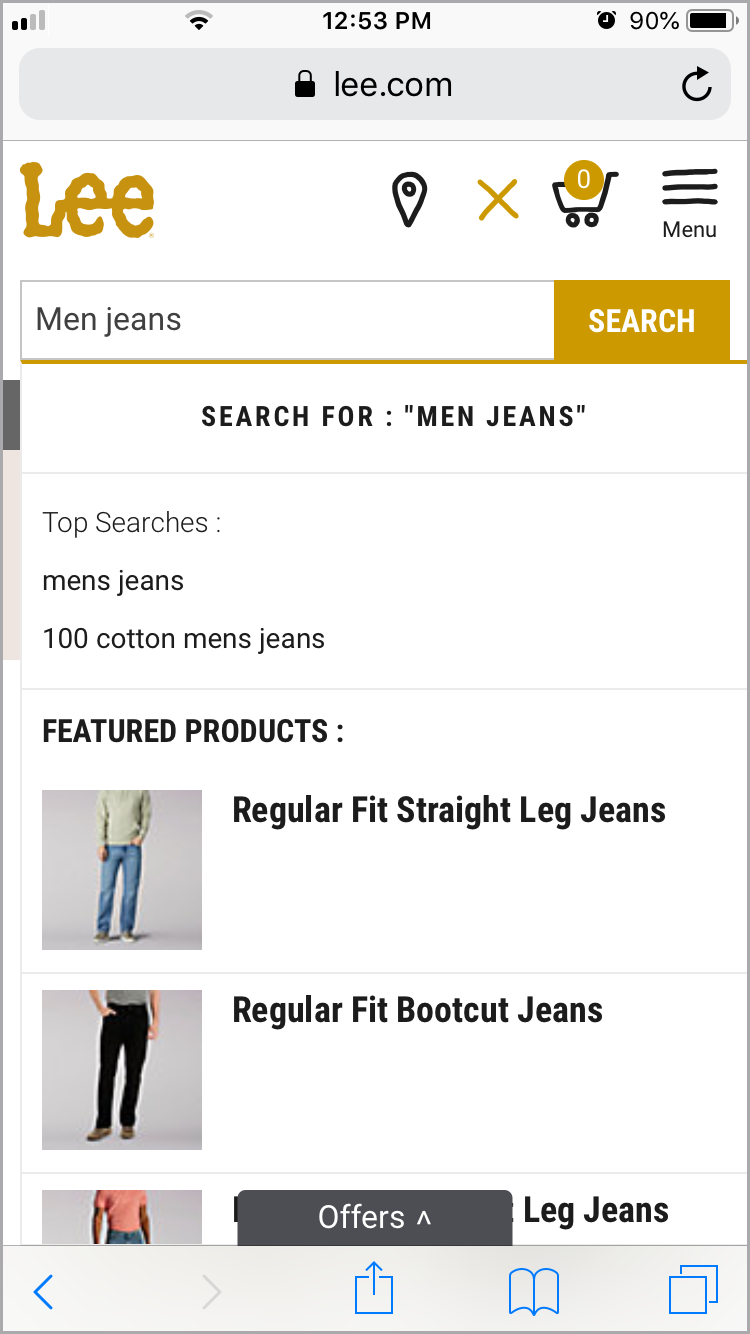Open the Safari share sheet
The image size is (750, 1334).
[375, 1288]
